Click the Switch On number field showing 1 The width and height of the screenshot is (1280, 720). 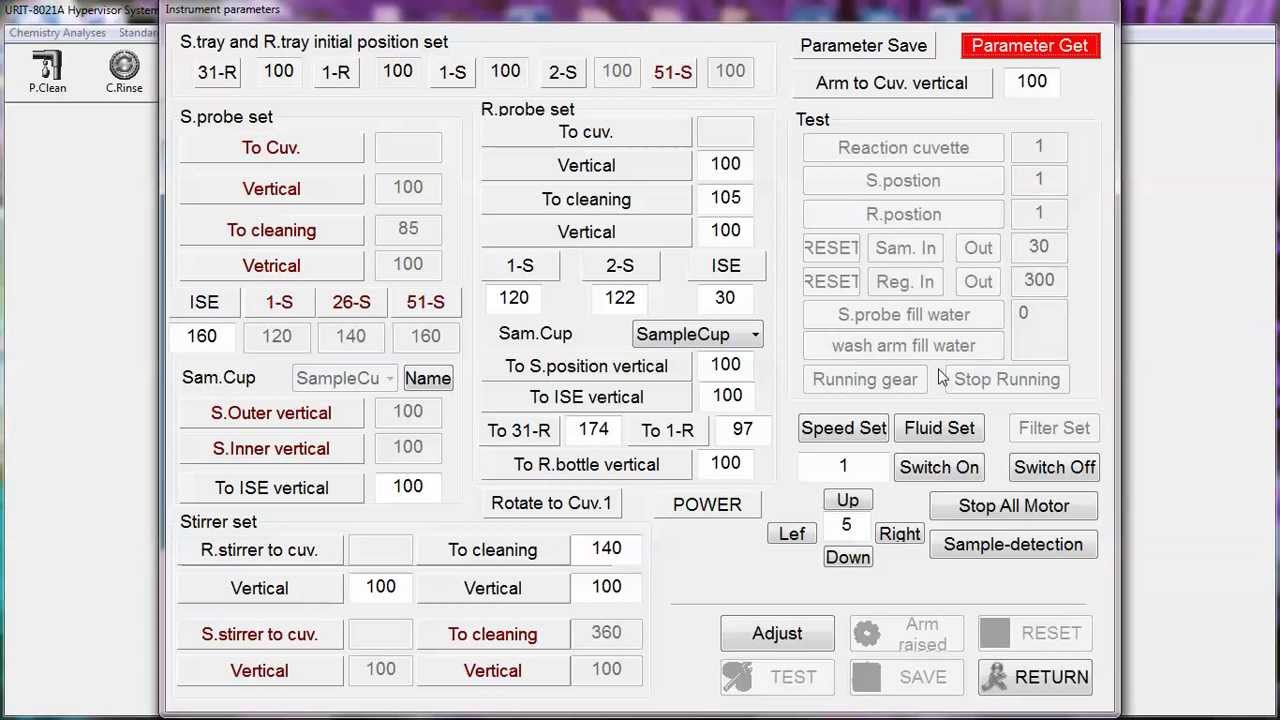843,467
